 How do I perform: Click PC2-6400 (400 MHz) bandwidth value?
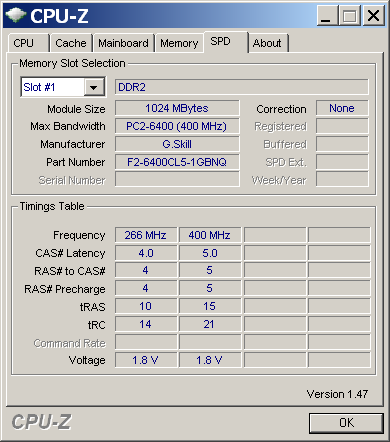pos(177,126)
